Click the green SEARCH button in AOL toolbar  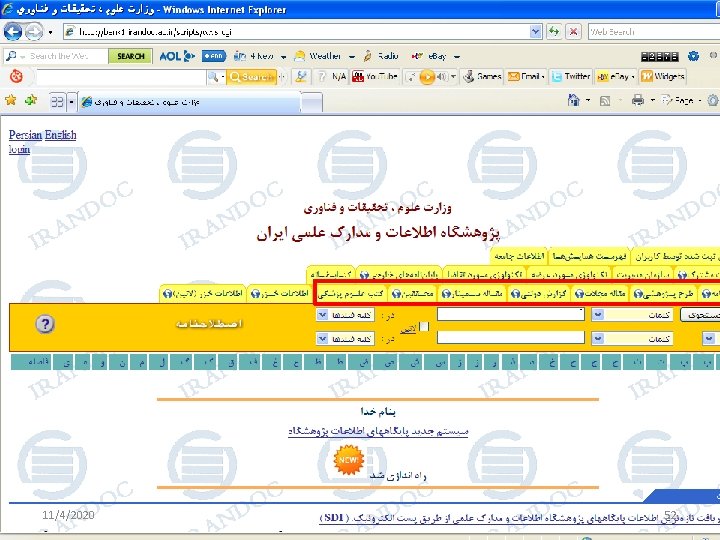130,56
